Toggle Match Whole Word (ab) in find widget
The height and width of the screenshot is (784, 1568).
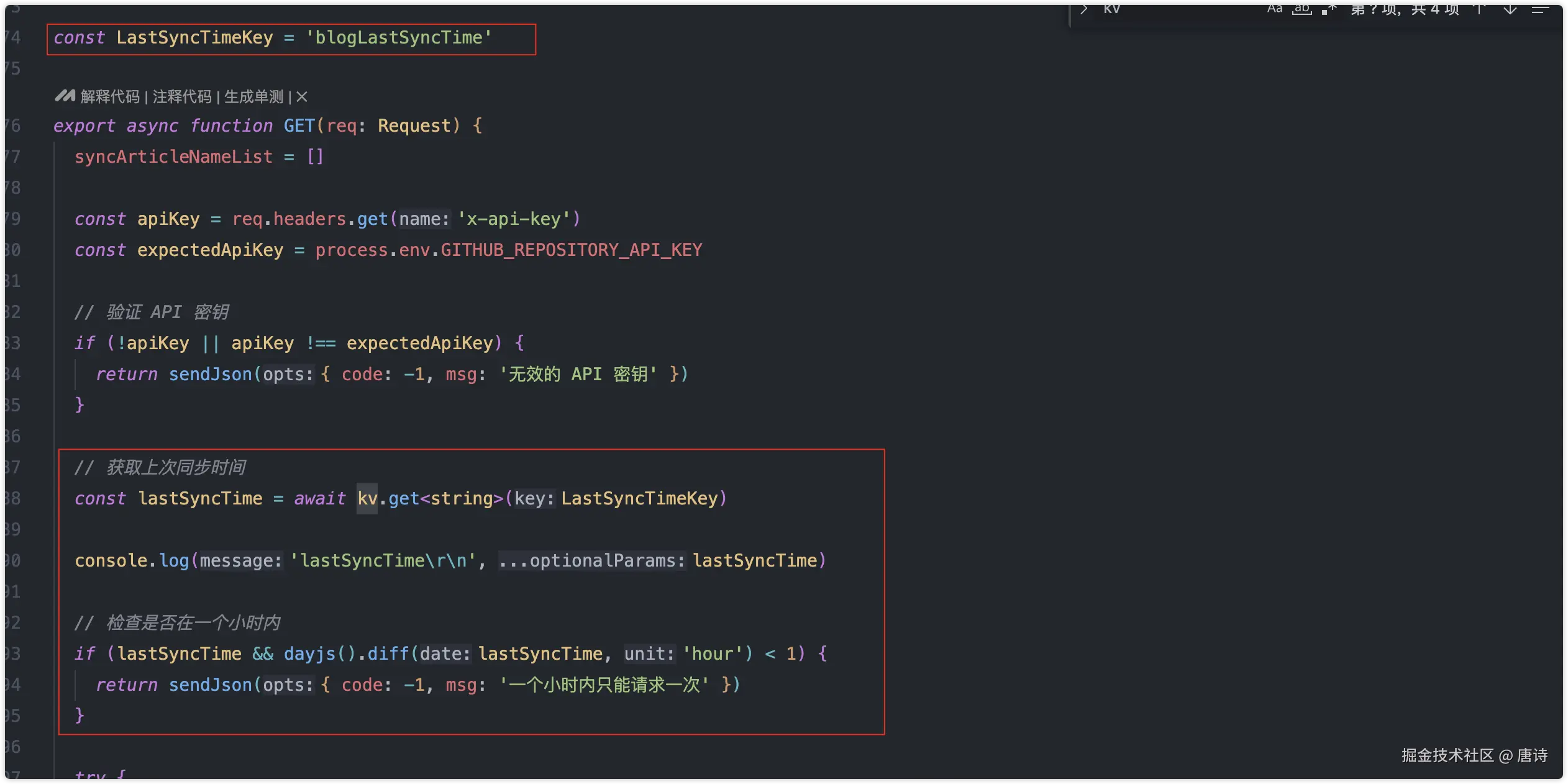coord(1301,9)
